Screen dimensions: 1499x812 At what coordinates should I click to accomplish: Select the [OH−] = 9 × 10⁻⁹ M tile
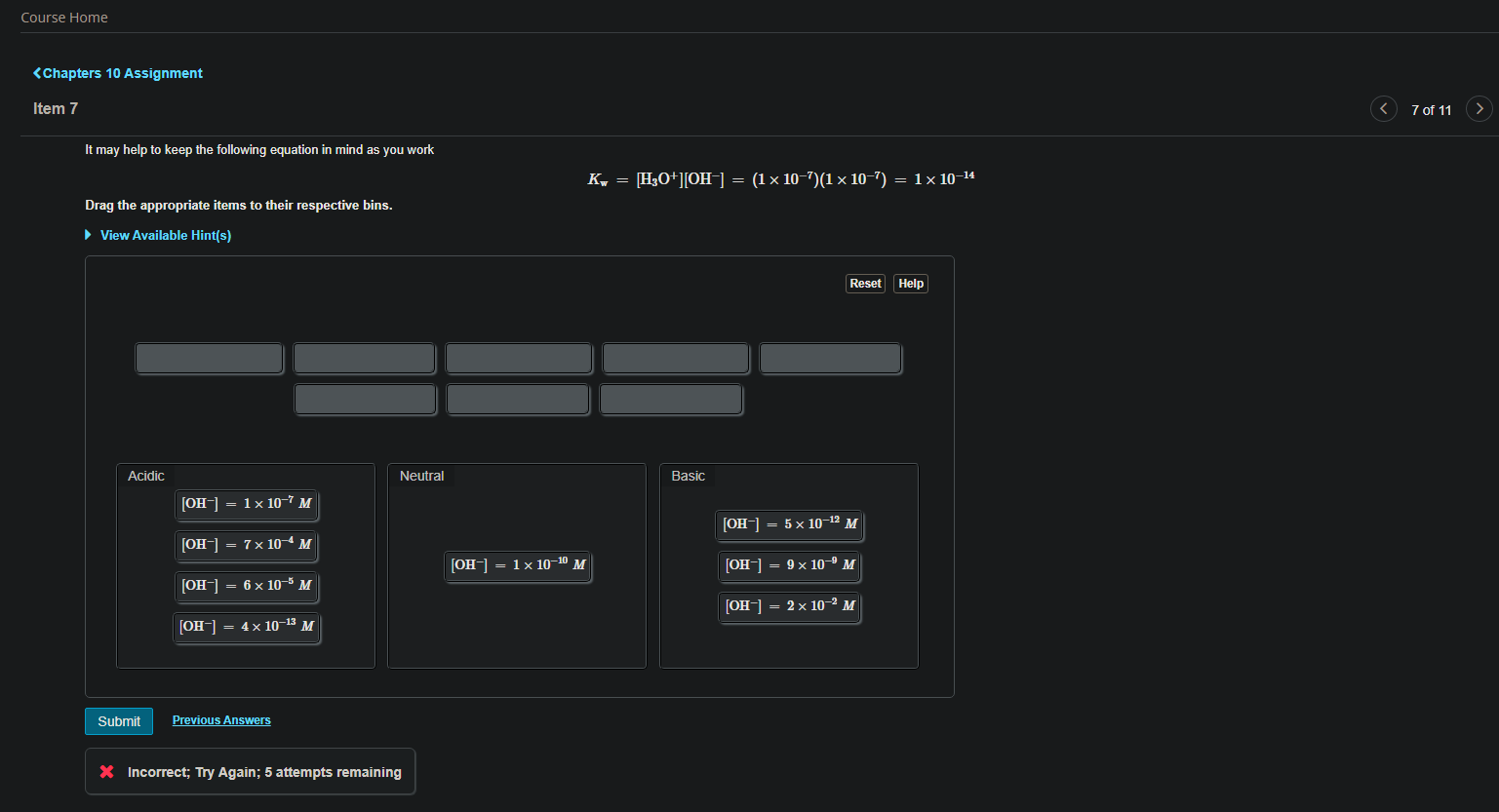[x=790, y=565]
